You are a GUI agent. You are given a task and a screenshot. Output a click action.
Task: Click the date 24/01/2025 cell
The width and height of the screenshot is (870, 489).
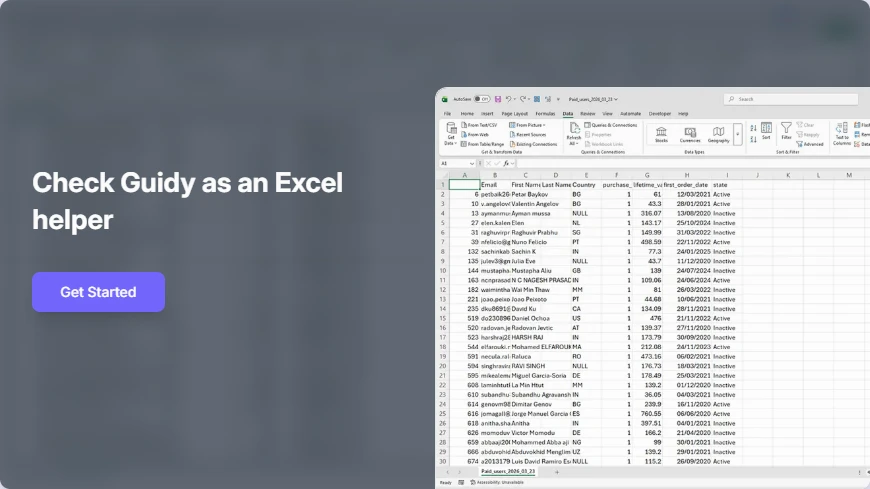687,251
